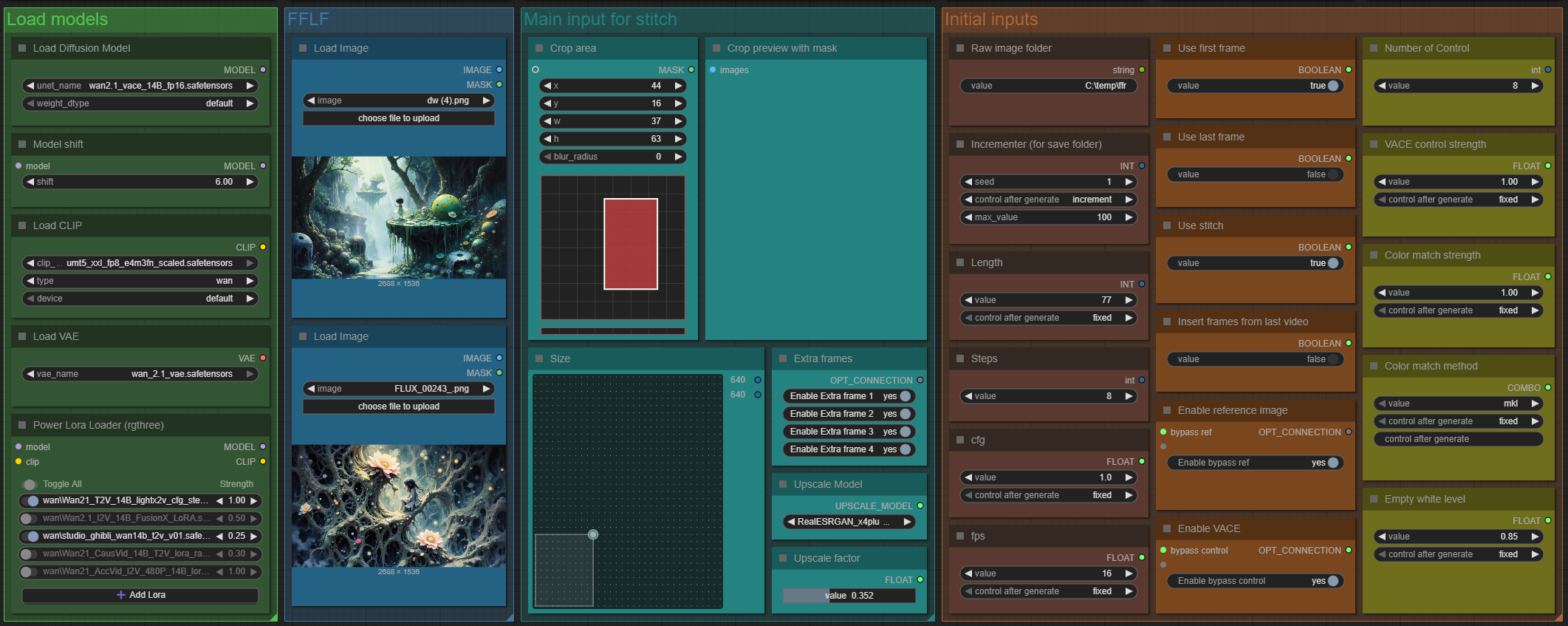Increase the fps value arrow

(1129, 574)
